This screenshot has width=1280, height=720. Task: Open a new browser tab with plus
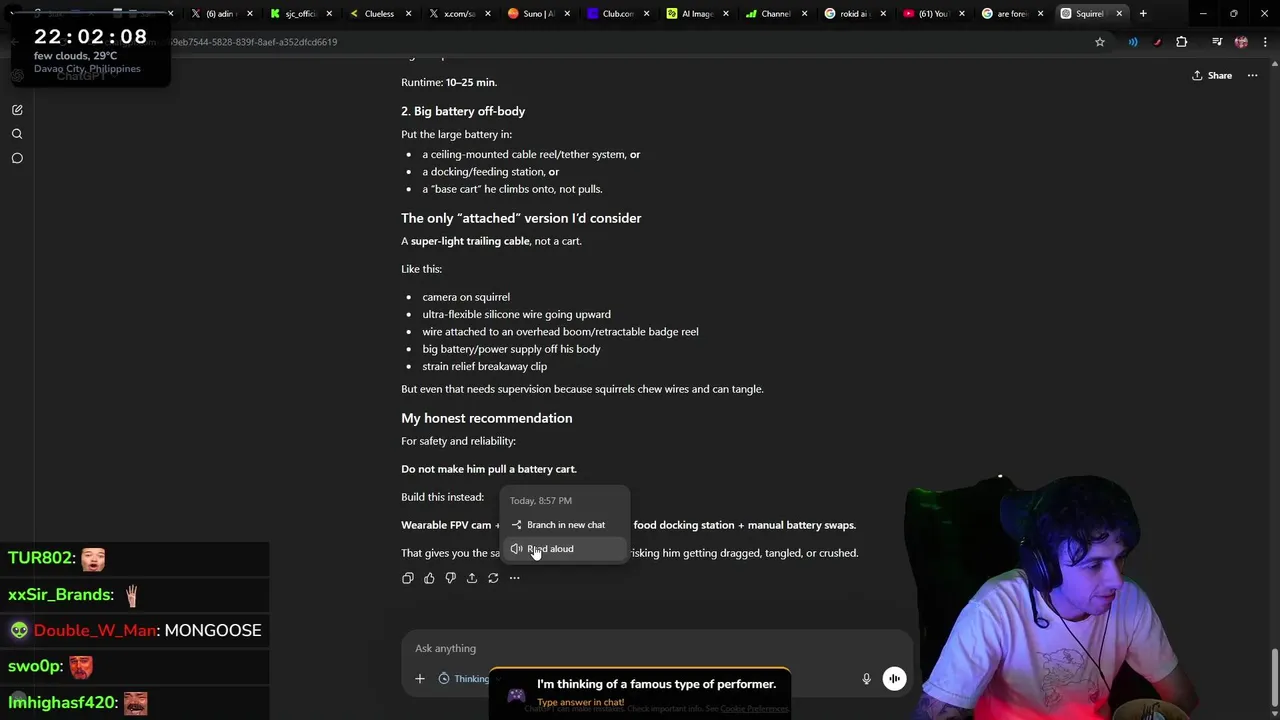[1143, 14]
